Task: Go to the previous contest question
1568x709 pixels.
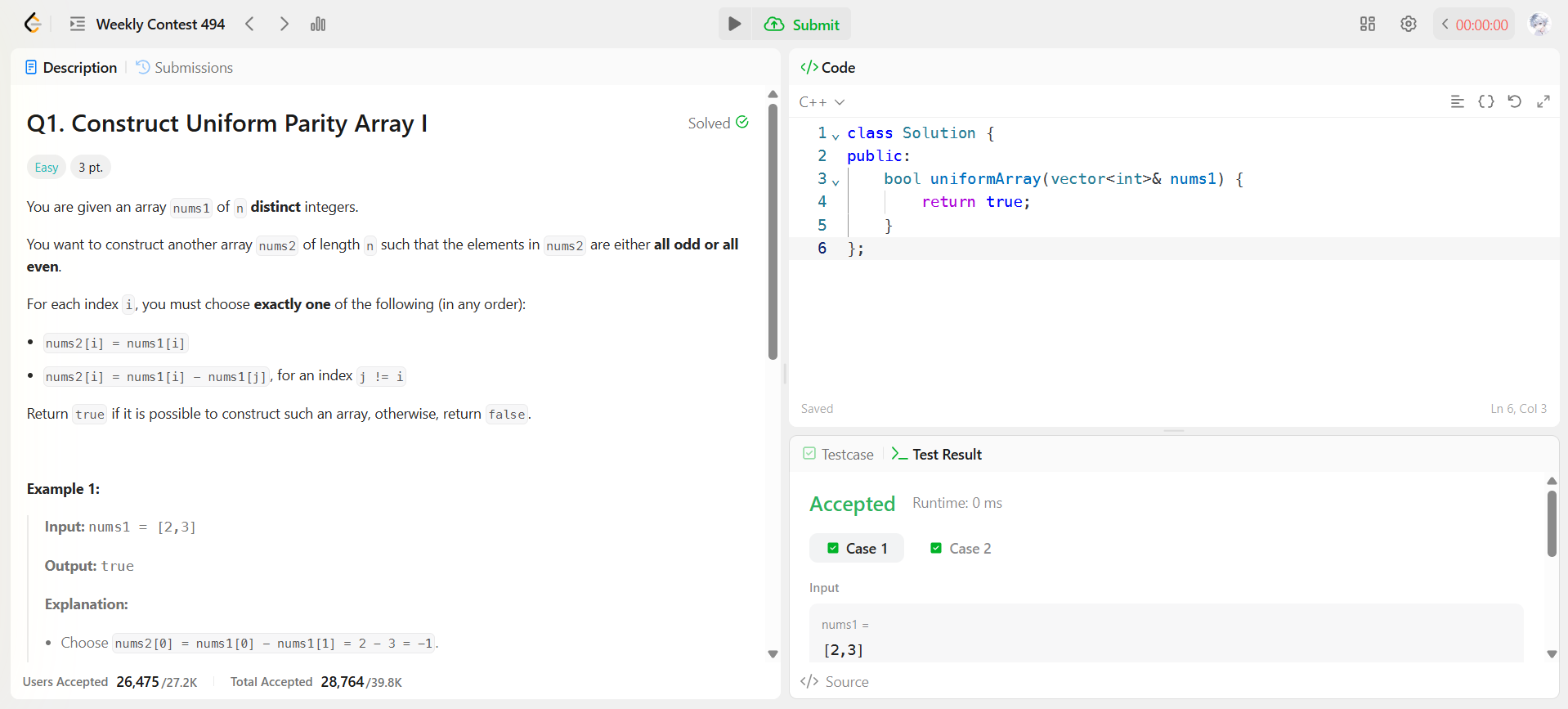Action: 250,24
